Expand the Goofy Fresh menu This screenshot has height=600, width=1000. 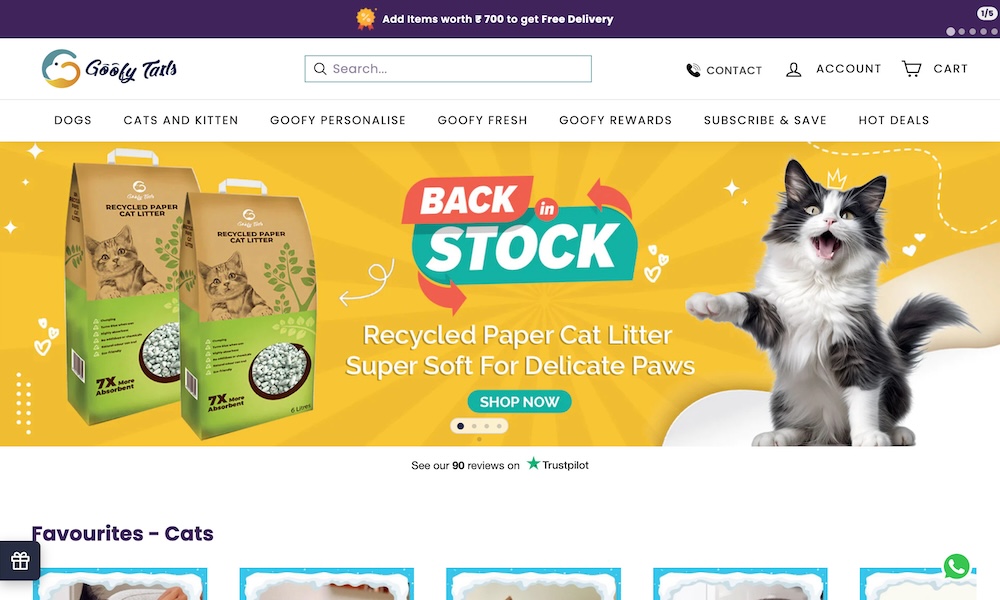pos(482,120)
